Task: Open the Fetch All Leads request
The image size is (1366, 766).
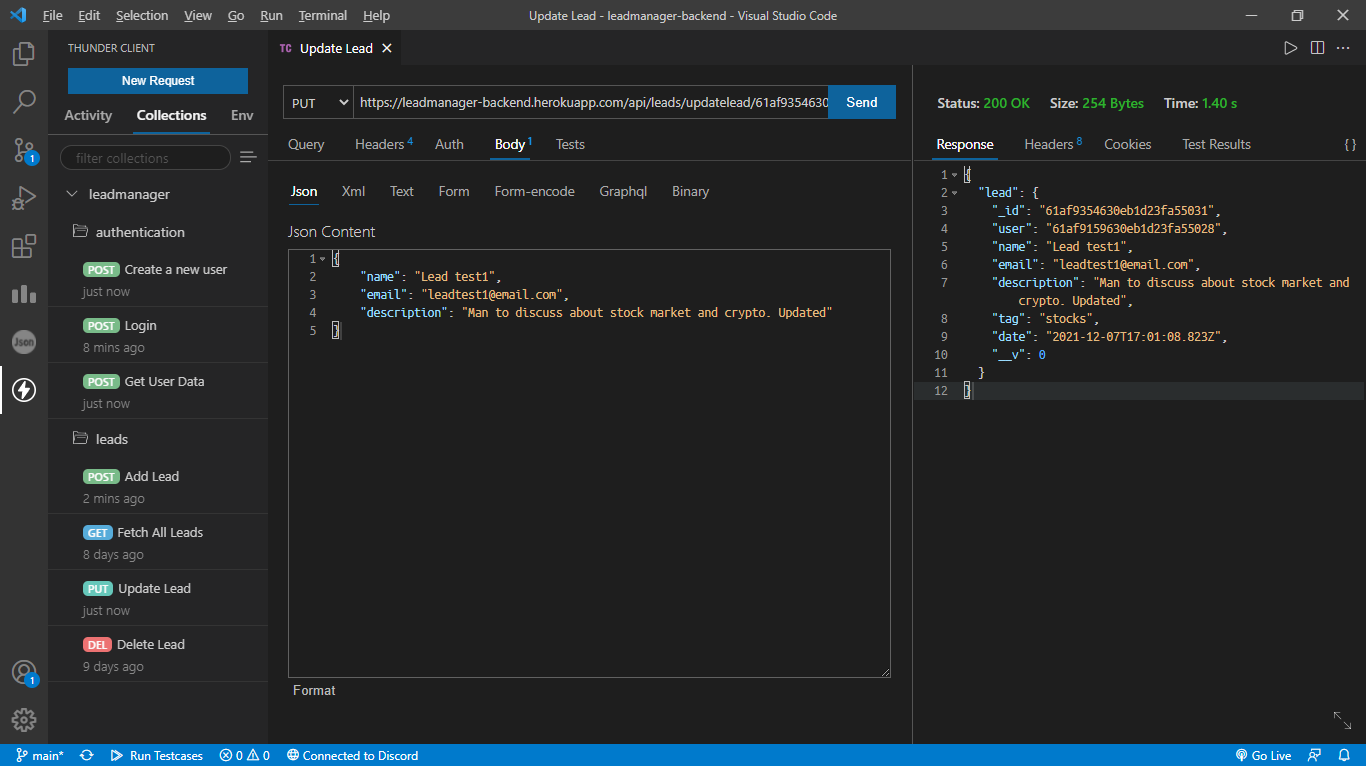Action: 158,542
